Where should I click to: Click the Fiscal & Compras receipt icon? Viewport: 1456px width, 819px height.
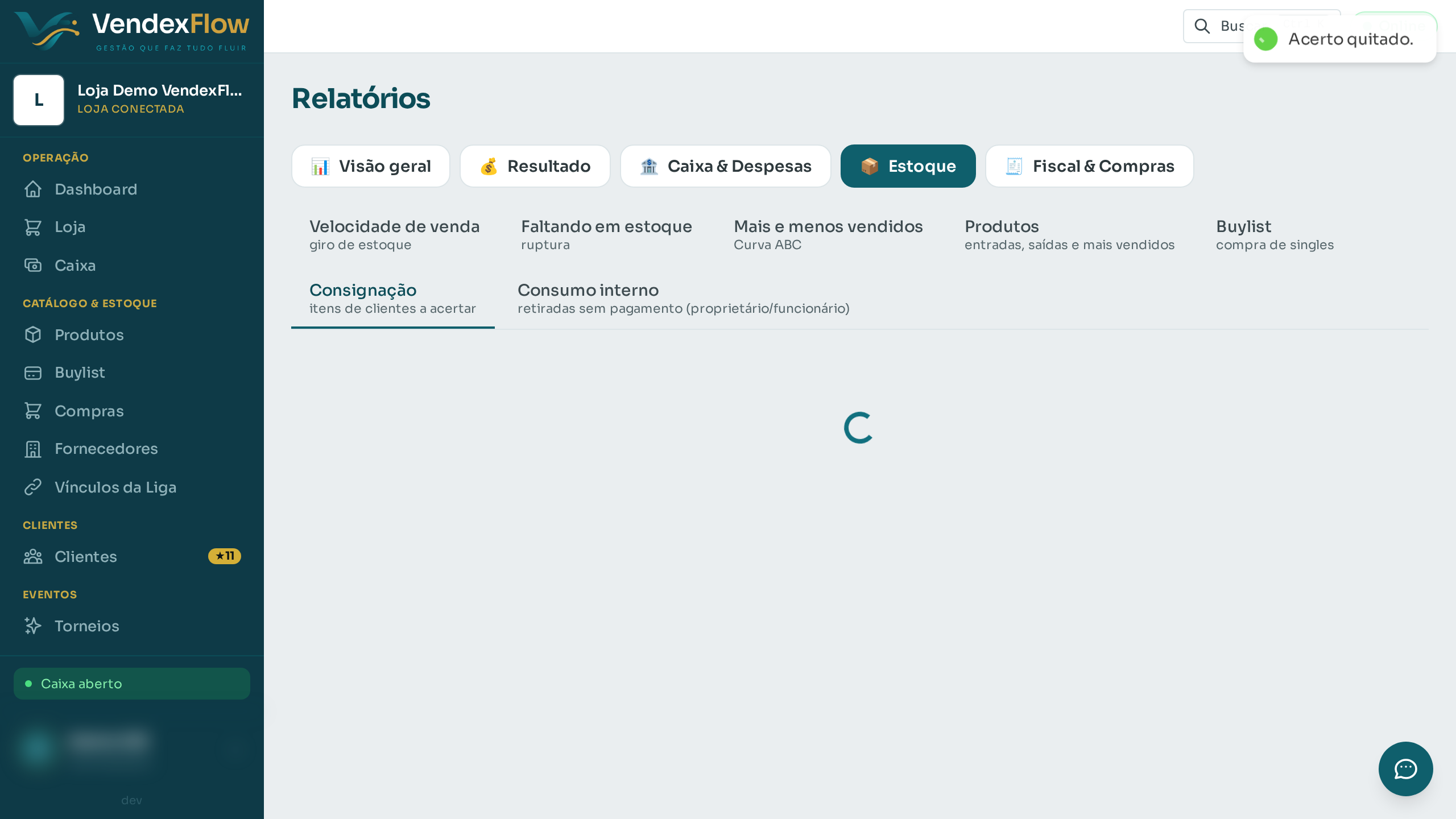1014,166
